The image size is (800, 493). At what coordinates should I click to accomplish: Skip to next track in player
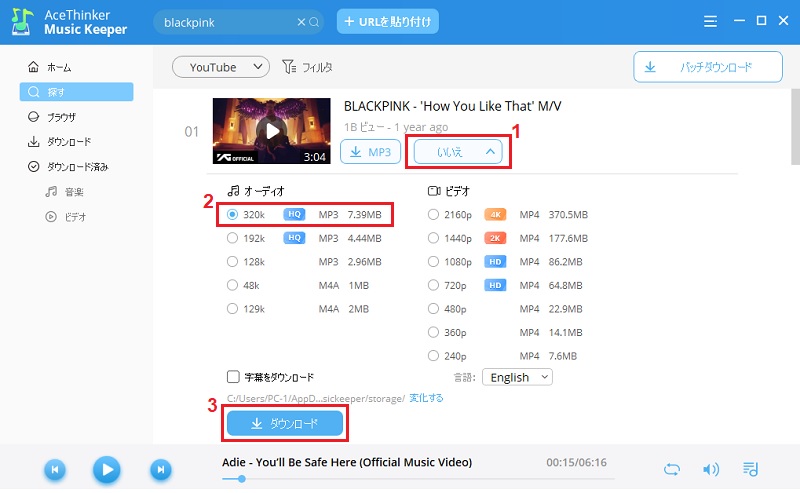[x=160, y=469]
